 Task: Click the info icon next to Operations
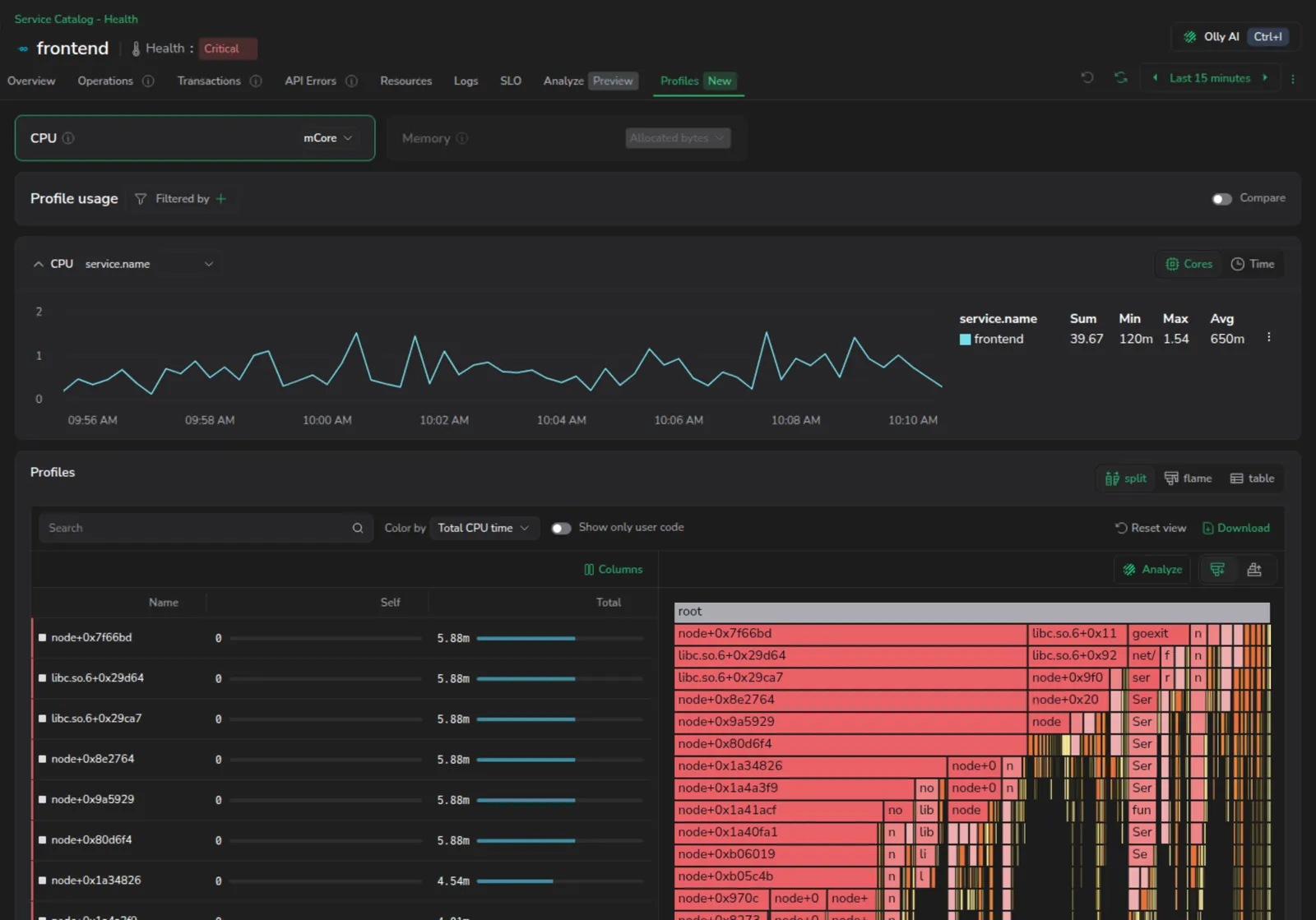coord(148,81)
